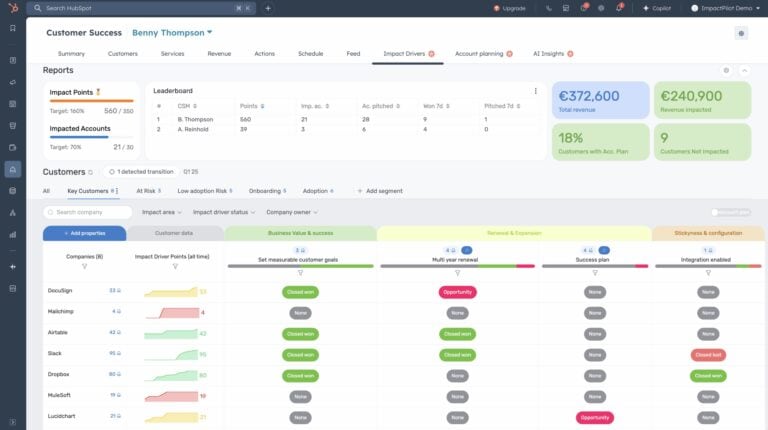768x430 pixels.
Task: Click the Add properties button
Action: 84,233
